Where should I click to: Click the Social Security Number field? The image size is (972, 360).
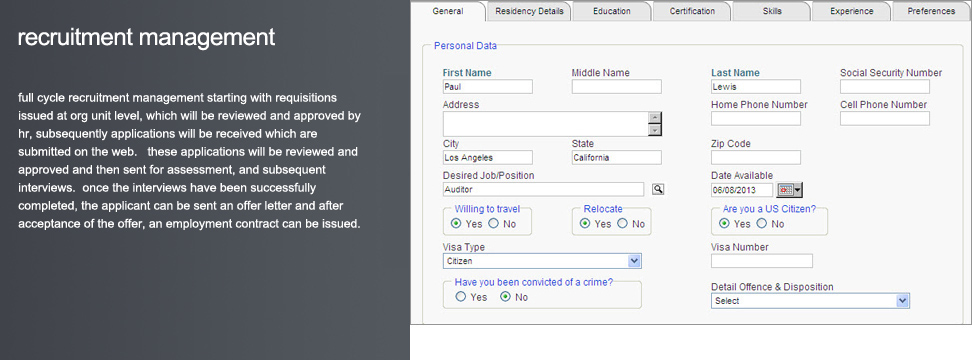click(x=885, y=87)
